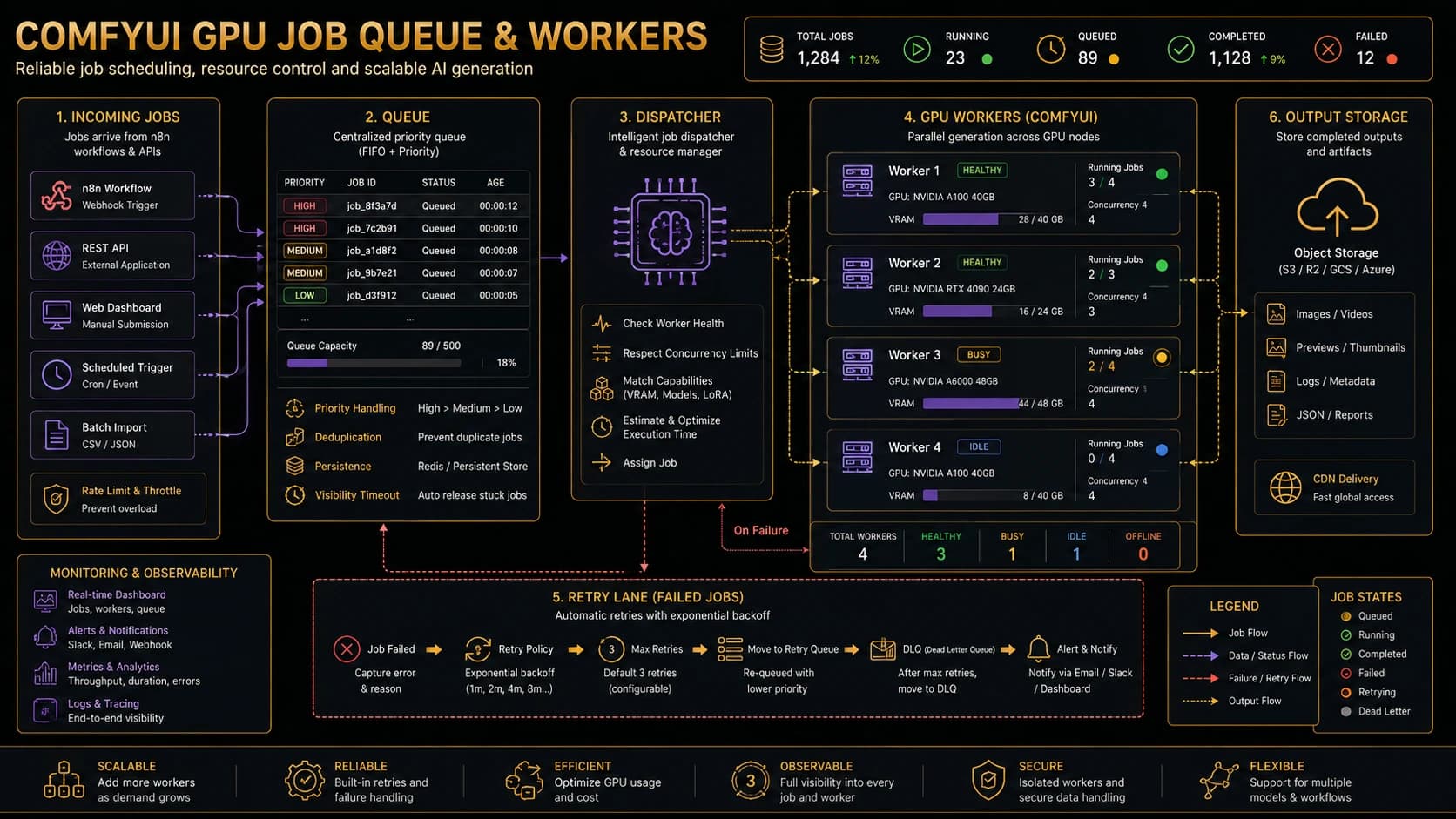Click the Total Jobs database icon
1456x819 pixels.
tap(772, 49)
